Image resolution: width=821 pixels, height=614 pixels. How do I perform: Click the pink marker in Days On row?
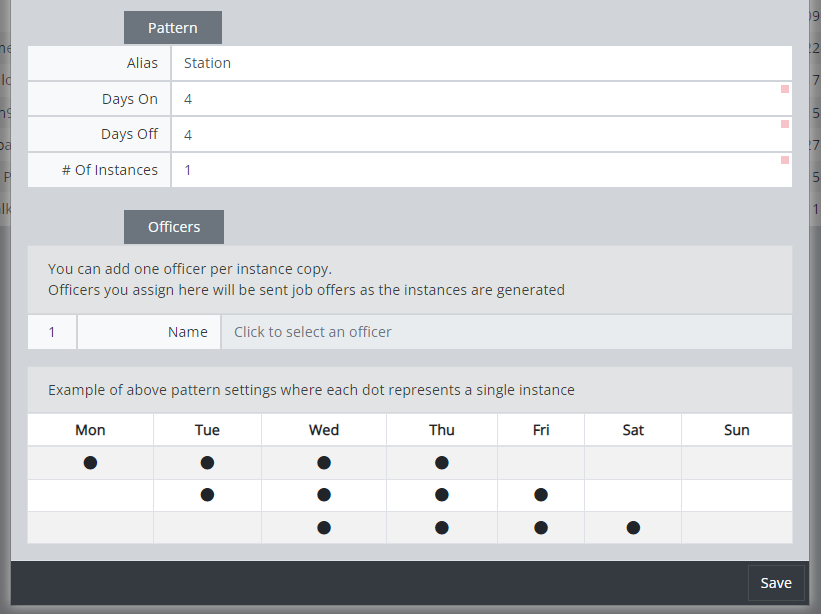pos(785,89)
